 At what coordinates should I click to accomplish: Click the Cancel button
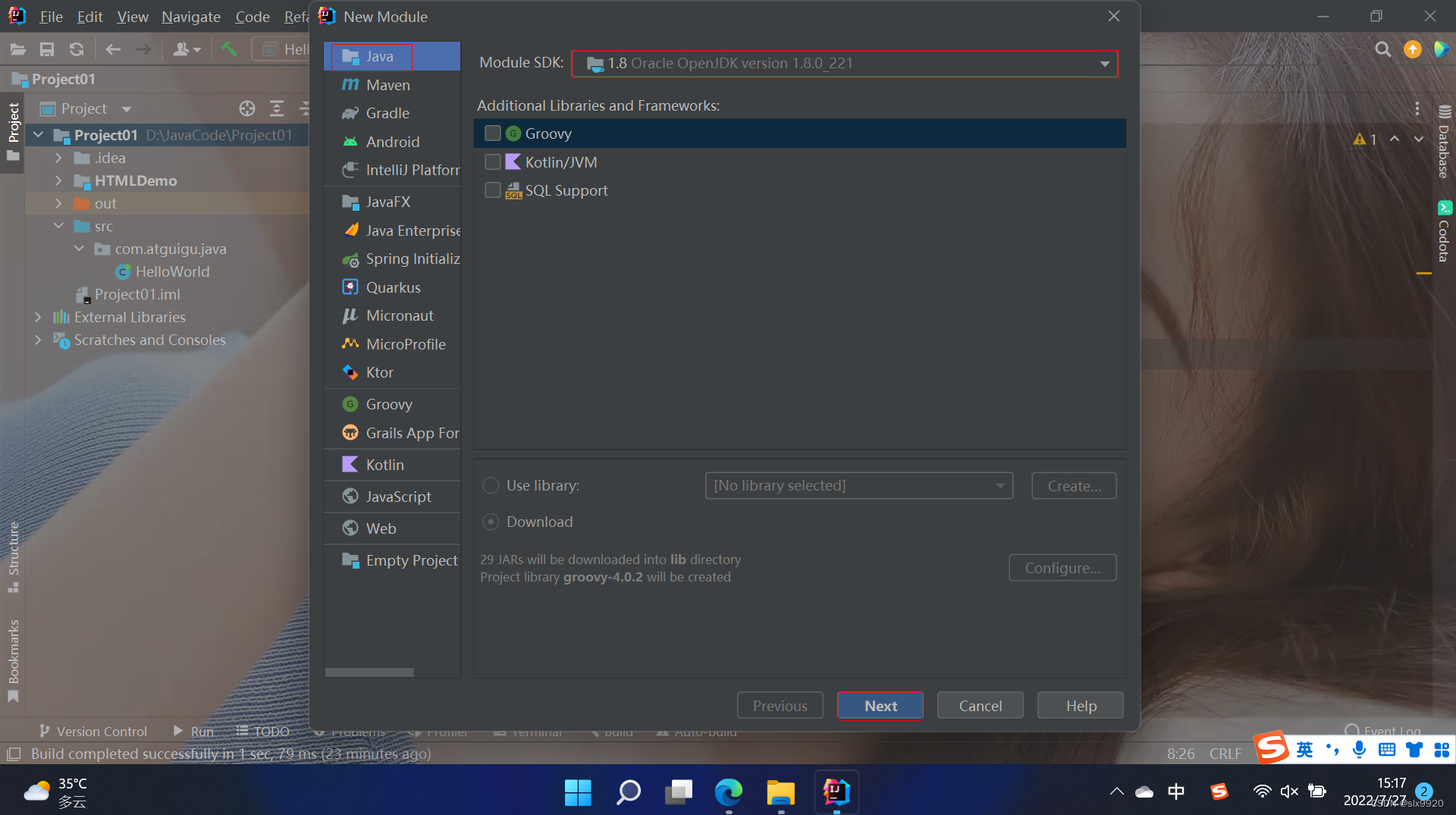[981, 706]
